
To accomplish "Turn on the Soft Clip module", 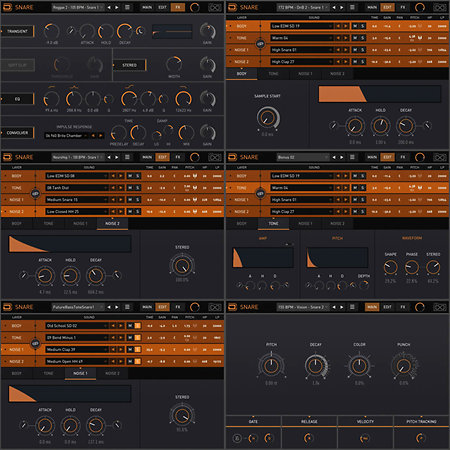I will pyautogui.click(x=17, y=65).
